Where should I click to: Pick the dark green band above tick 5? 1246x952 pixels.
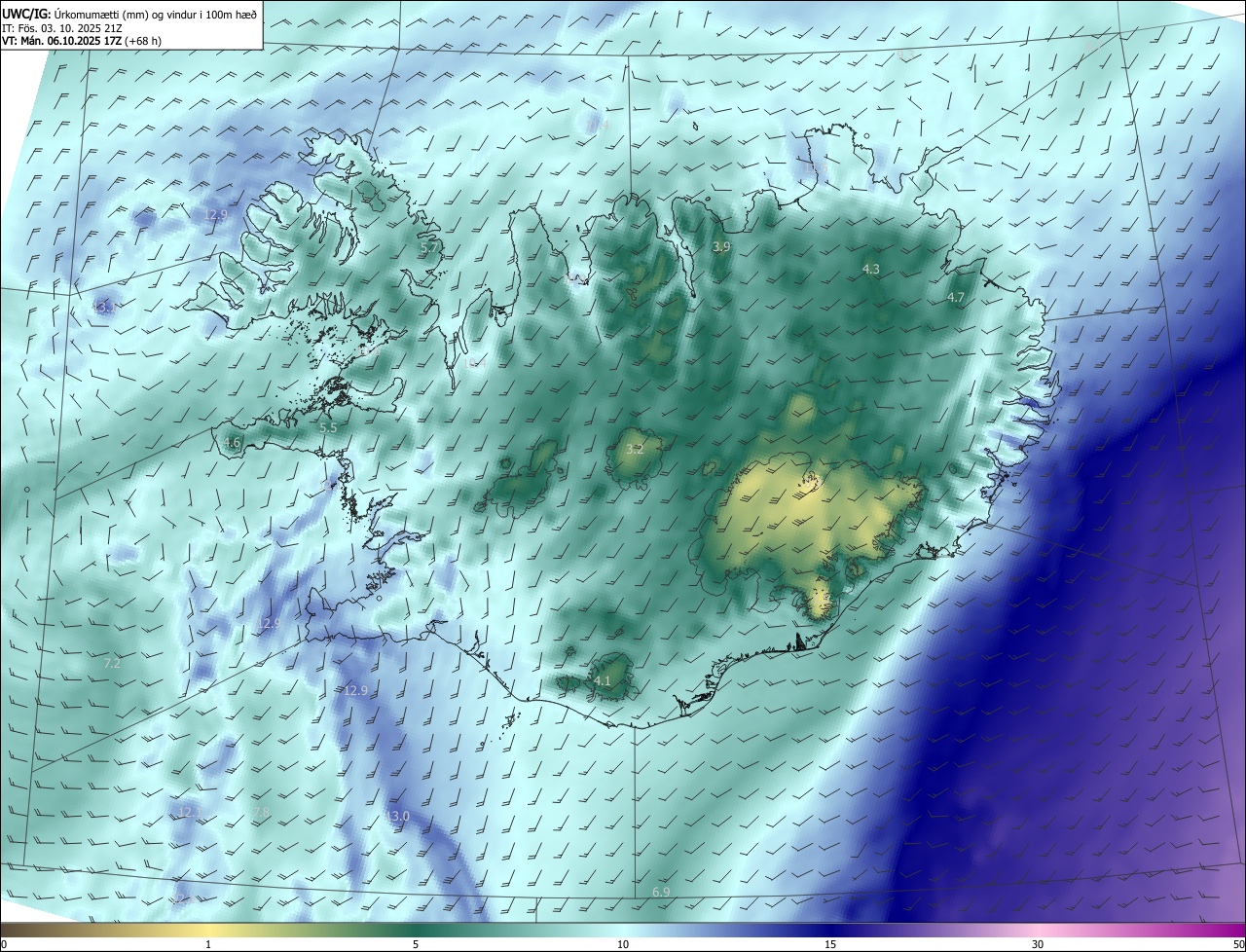[416, 930]
